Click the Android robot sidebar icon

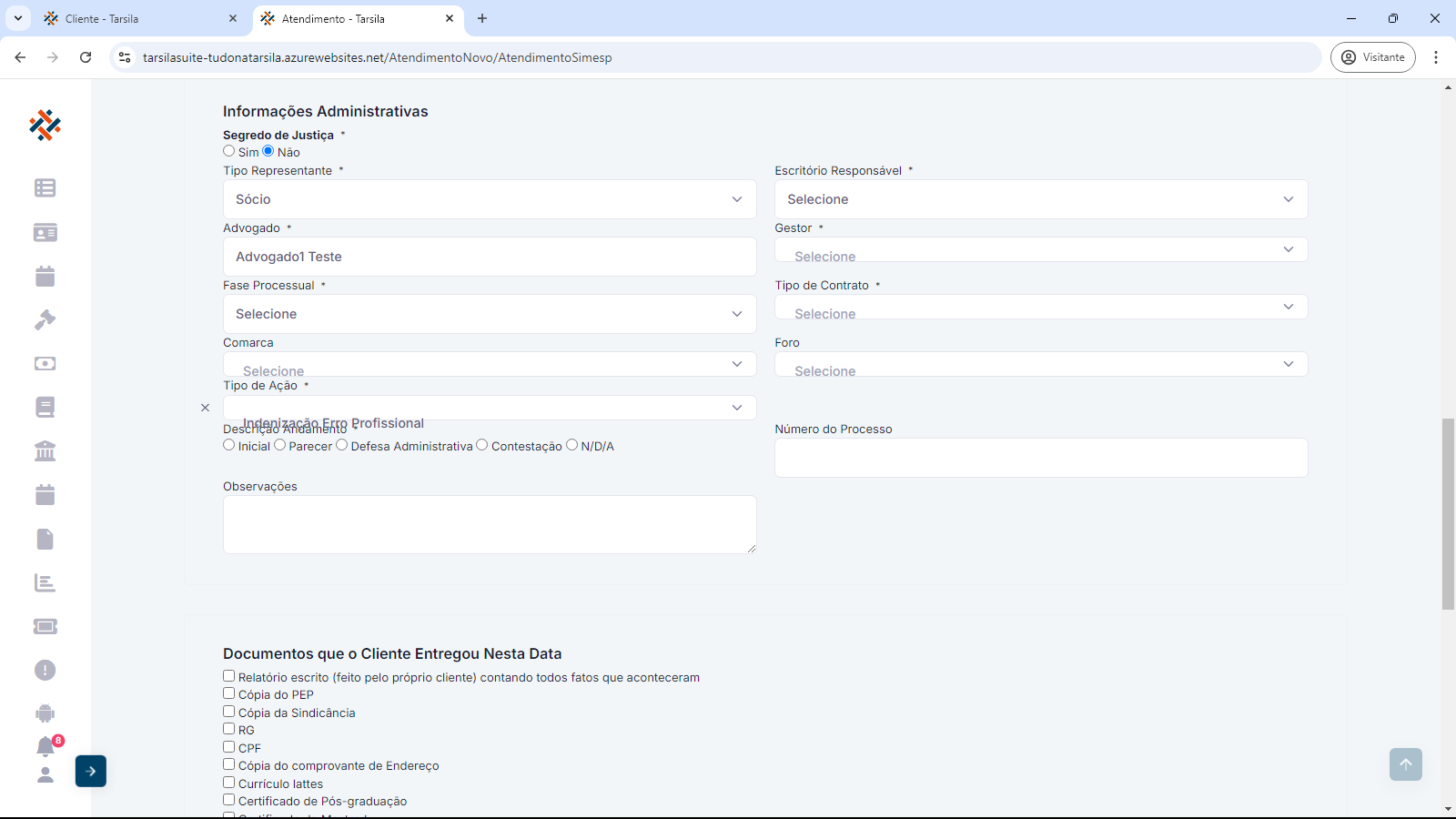click(x=45, y=713)
